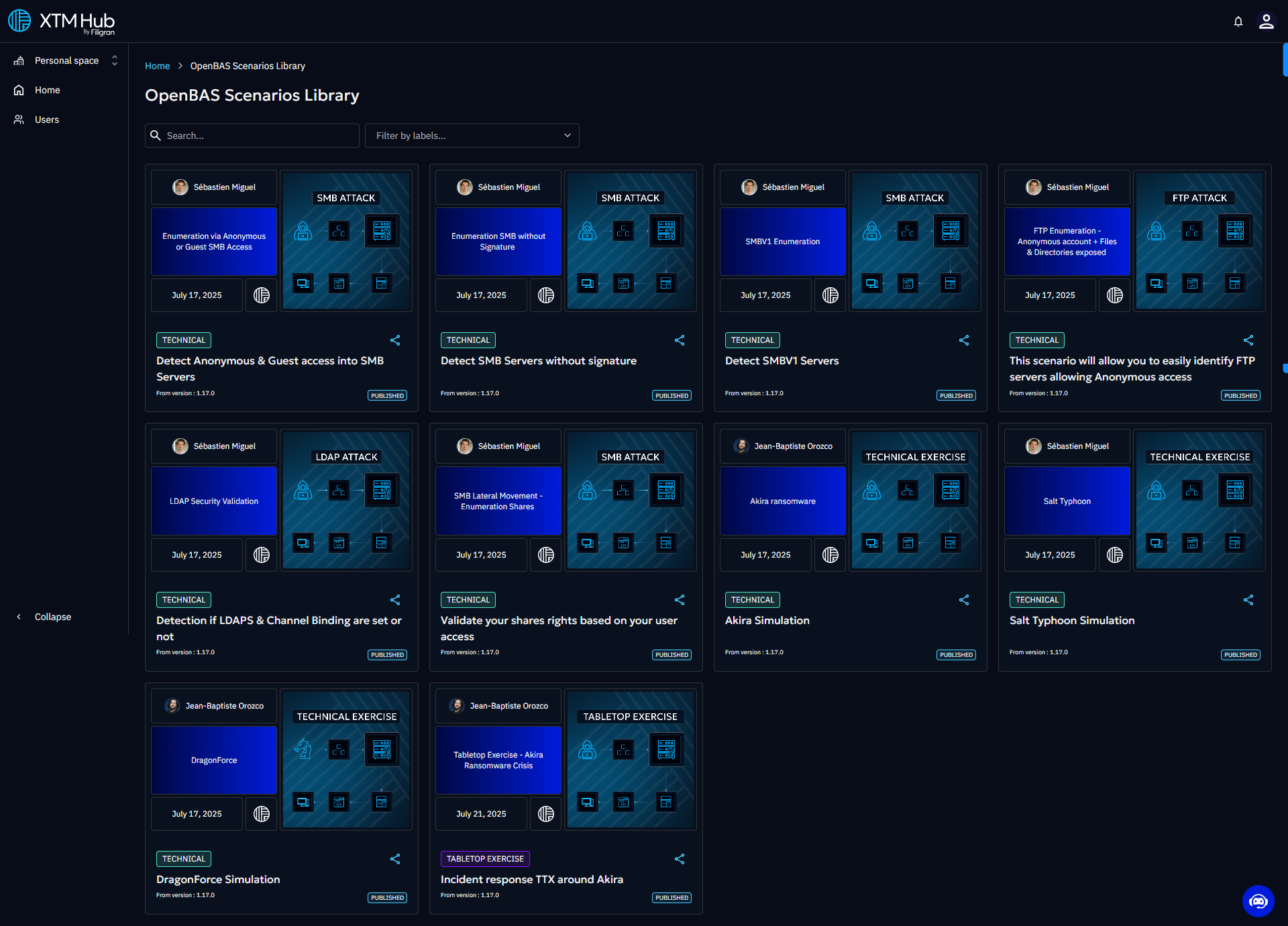Go to Home in the sidebar
Image resolution: width=1288 pixels, height=926 pixels.
pyautogui.click(x=48, y=90)
